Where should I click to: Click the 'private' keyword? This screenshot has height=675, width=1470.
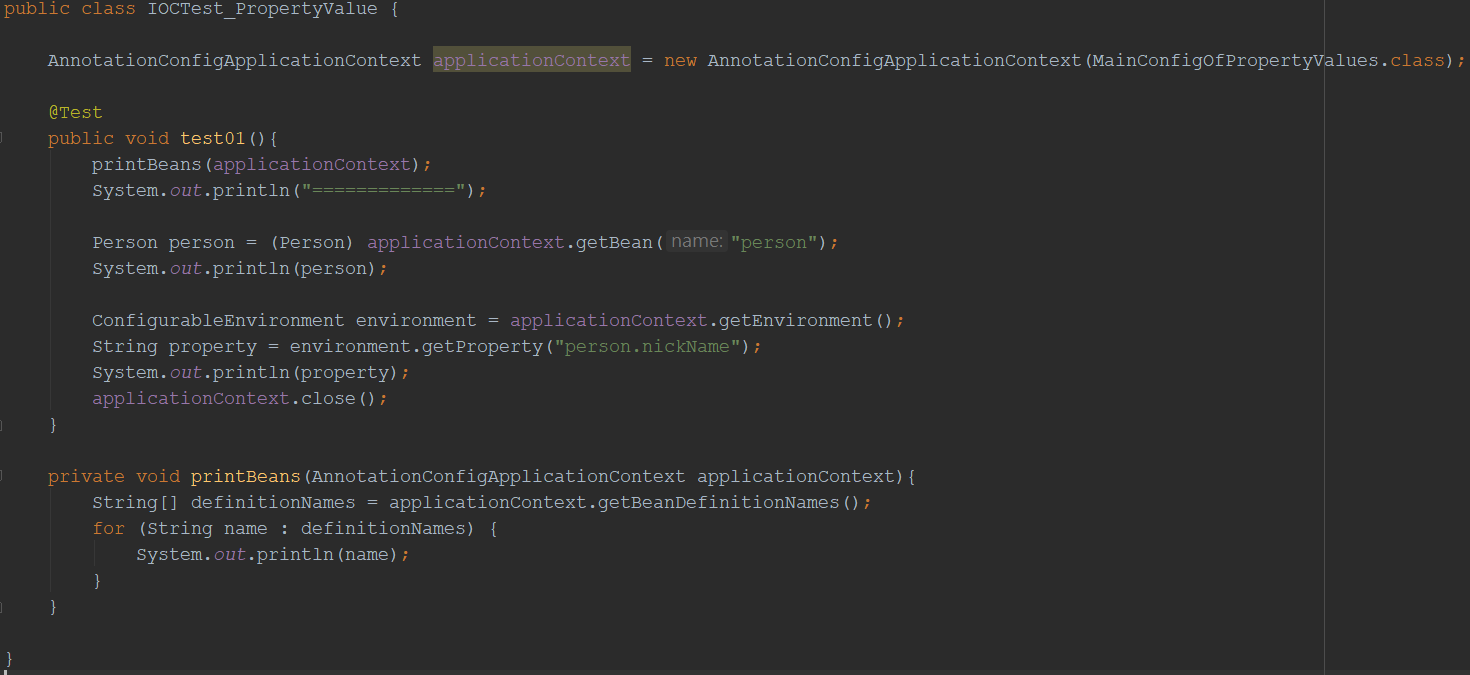tap(86, 476)
